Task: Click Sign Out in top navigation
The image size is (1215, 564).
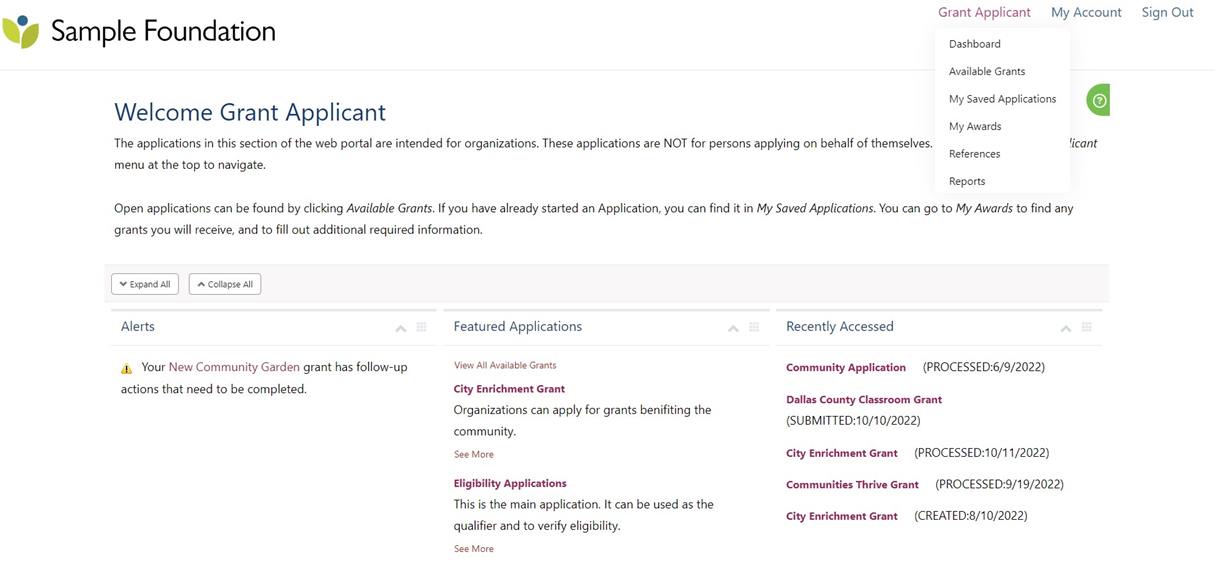Action: click(x=1167, y=12)
